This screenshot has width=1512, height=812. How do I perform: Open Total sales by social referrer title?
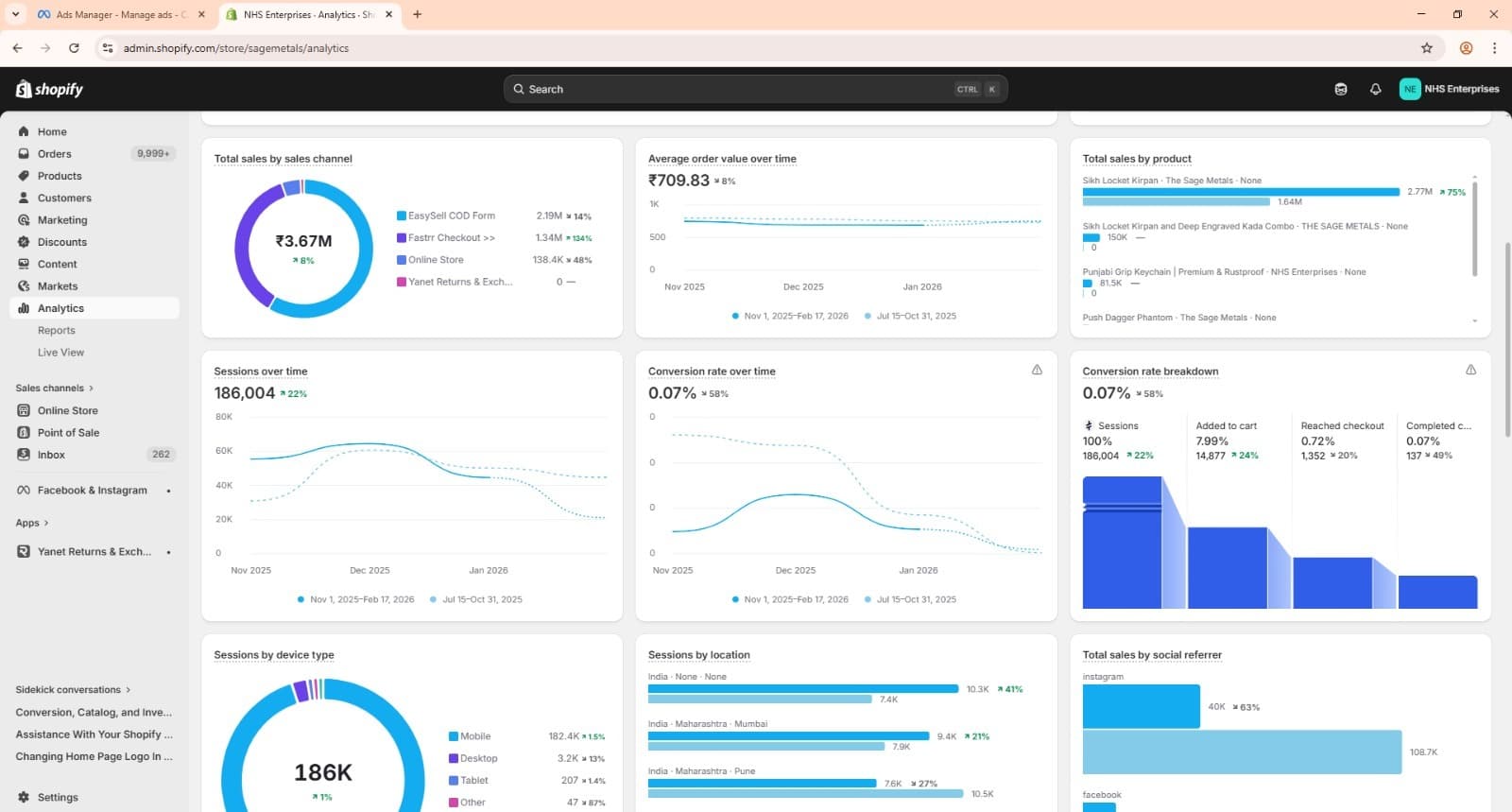[x=1152, y=655]
